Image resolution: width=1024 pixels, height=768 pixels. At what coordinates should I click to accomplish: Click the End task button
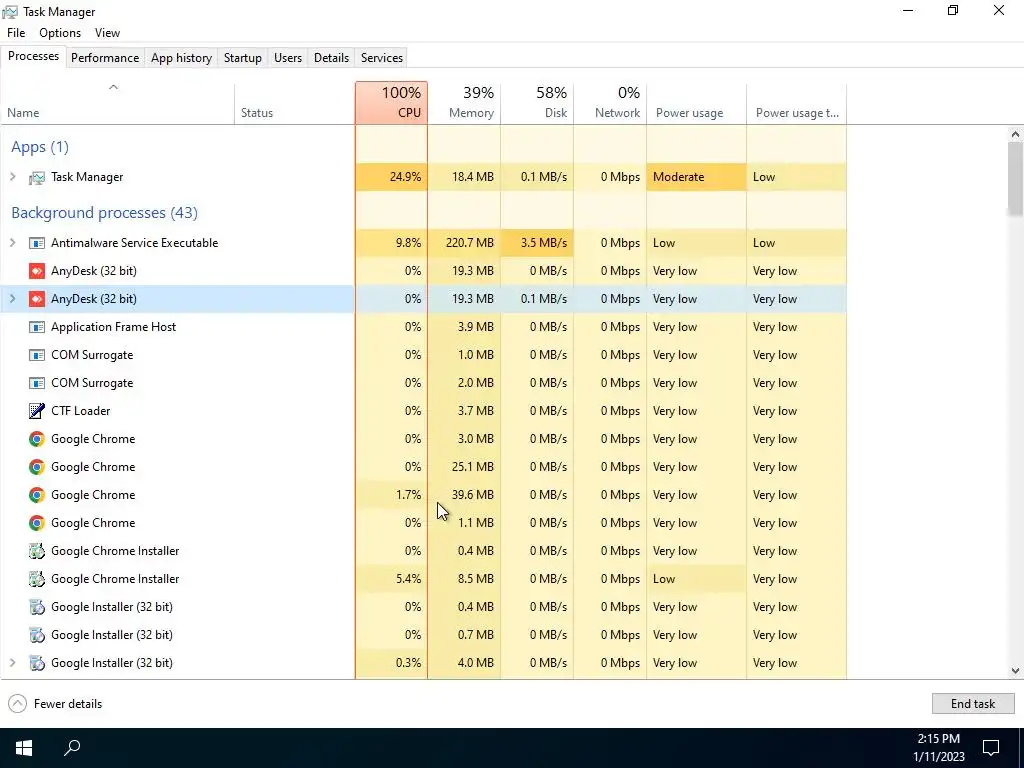tap(973, 704)
